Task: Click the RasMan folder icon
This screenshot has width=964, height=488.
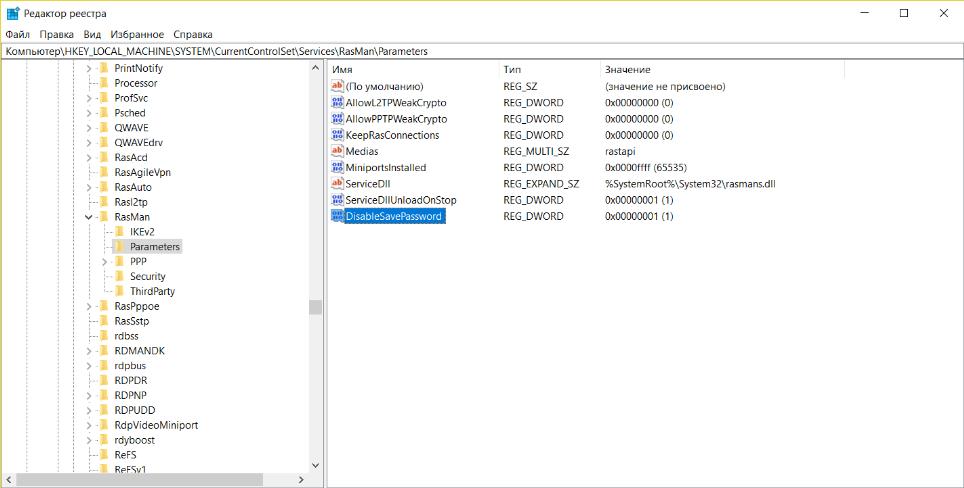Action: coord(103,217)
